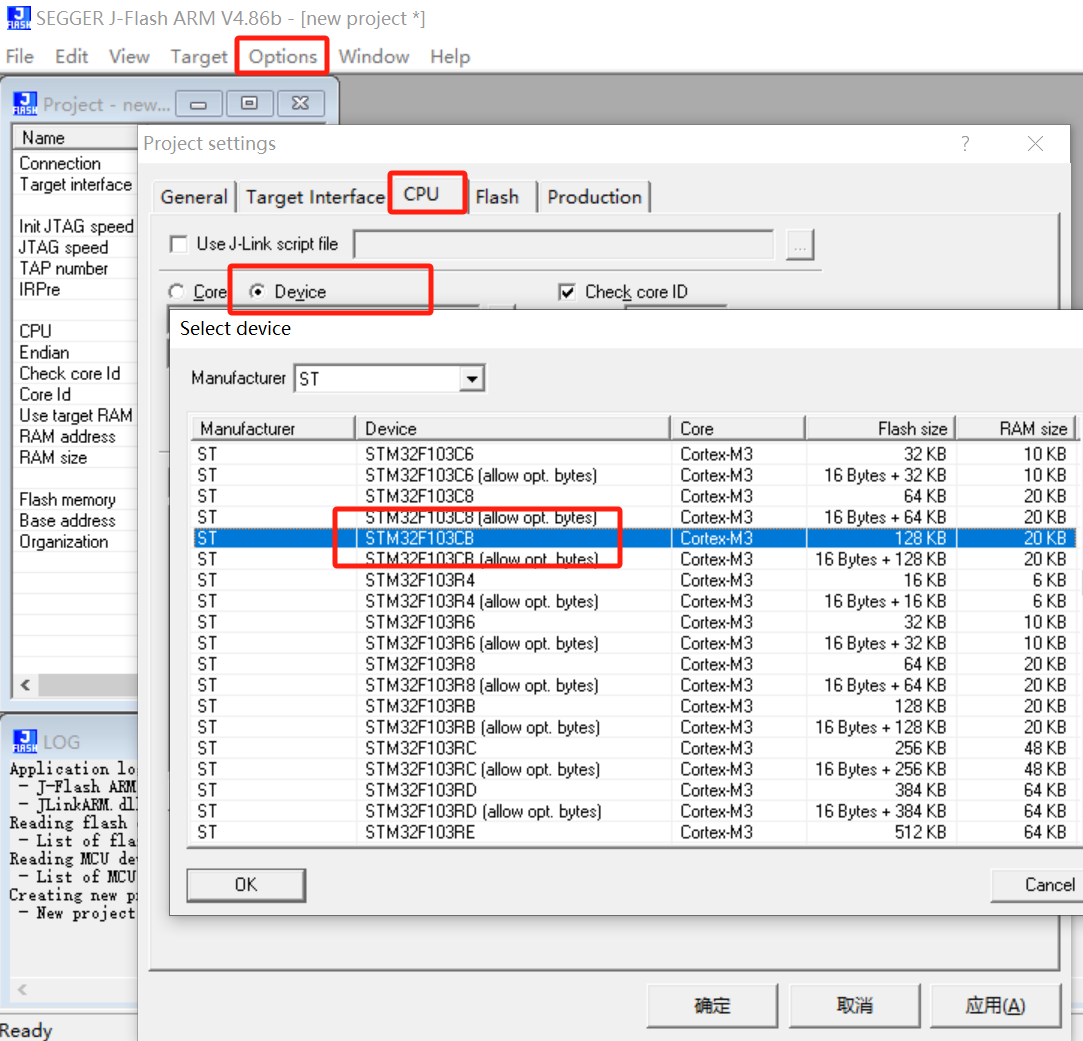Viewport: 1083px width, 1041px height.
Task: Confirm device selection with OK
Action: tap(246, 885)
